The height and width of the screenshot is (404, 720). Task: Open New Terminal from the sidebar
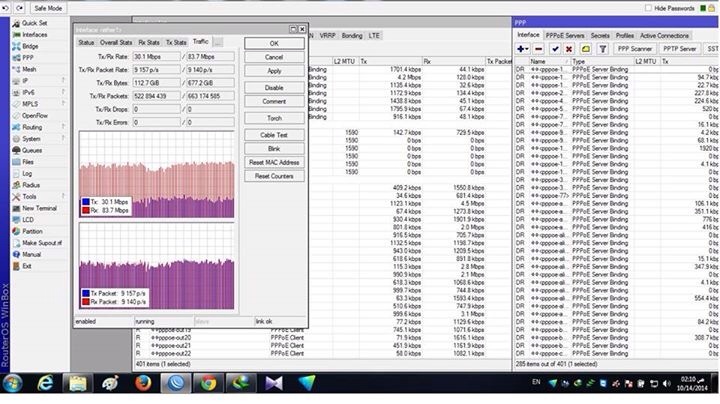click(x=35, y=208)
